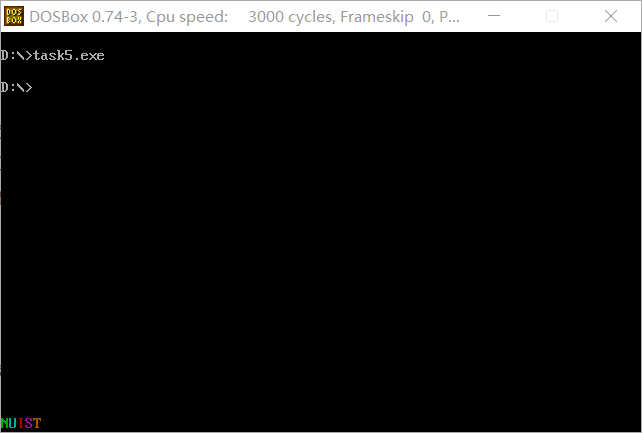
Task: Click the cyan U letter
Action: (13, 423)
